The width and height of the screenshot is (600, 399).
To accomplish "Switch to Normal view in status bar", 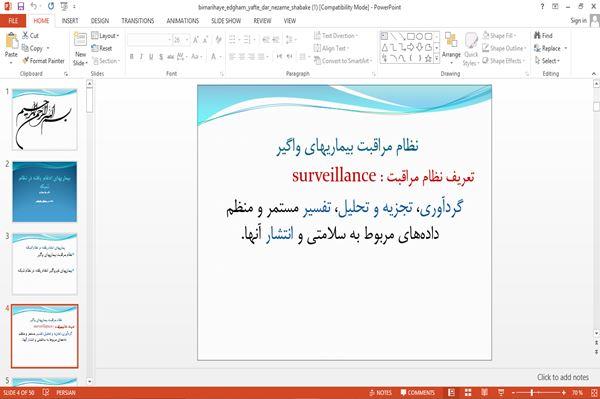I will (452, 393).
